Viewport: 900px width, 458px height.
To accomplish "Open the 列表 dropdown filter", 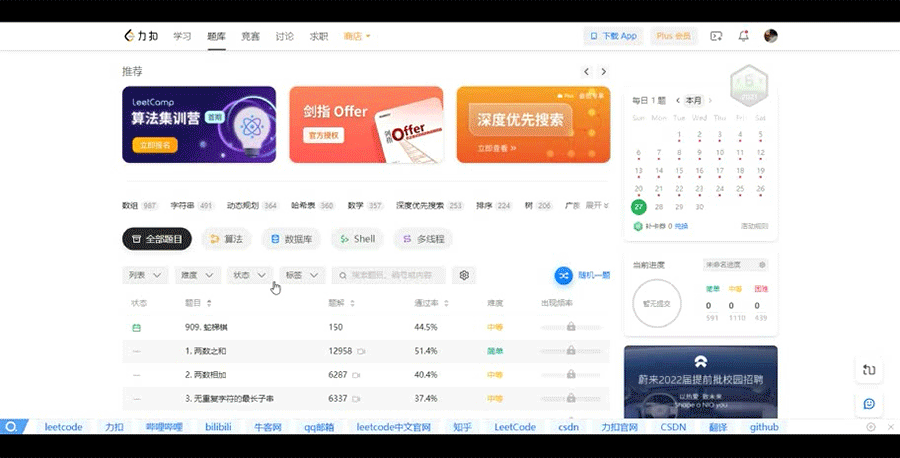I will [145, 275].
